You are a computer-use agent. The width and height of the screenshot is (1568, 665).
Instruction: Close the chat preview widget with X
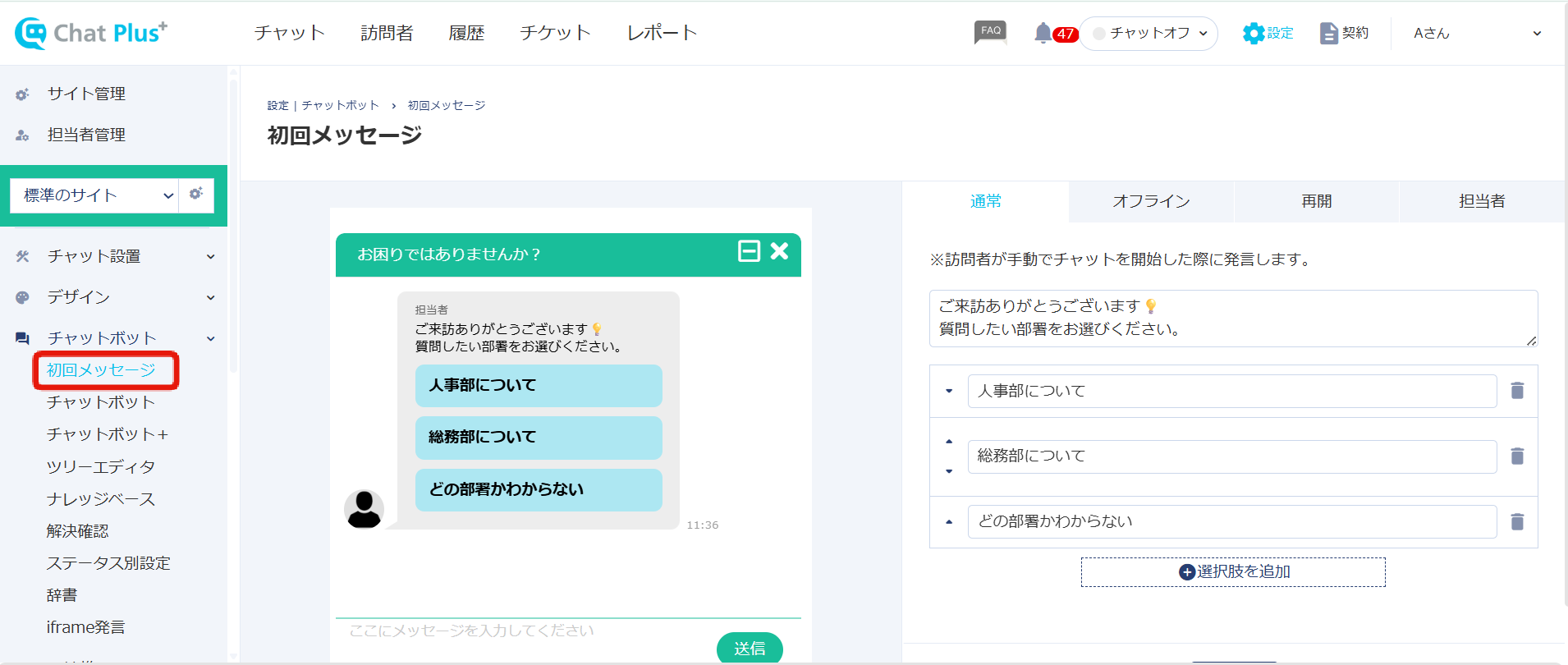(x=779, y=251)
